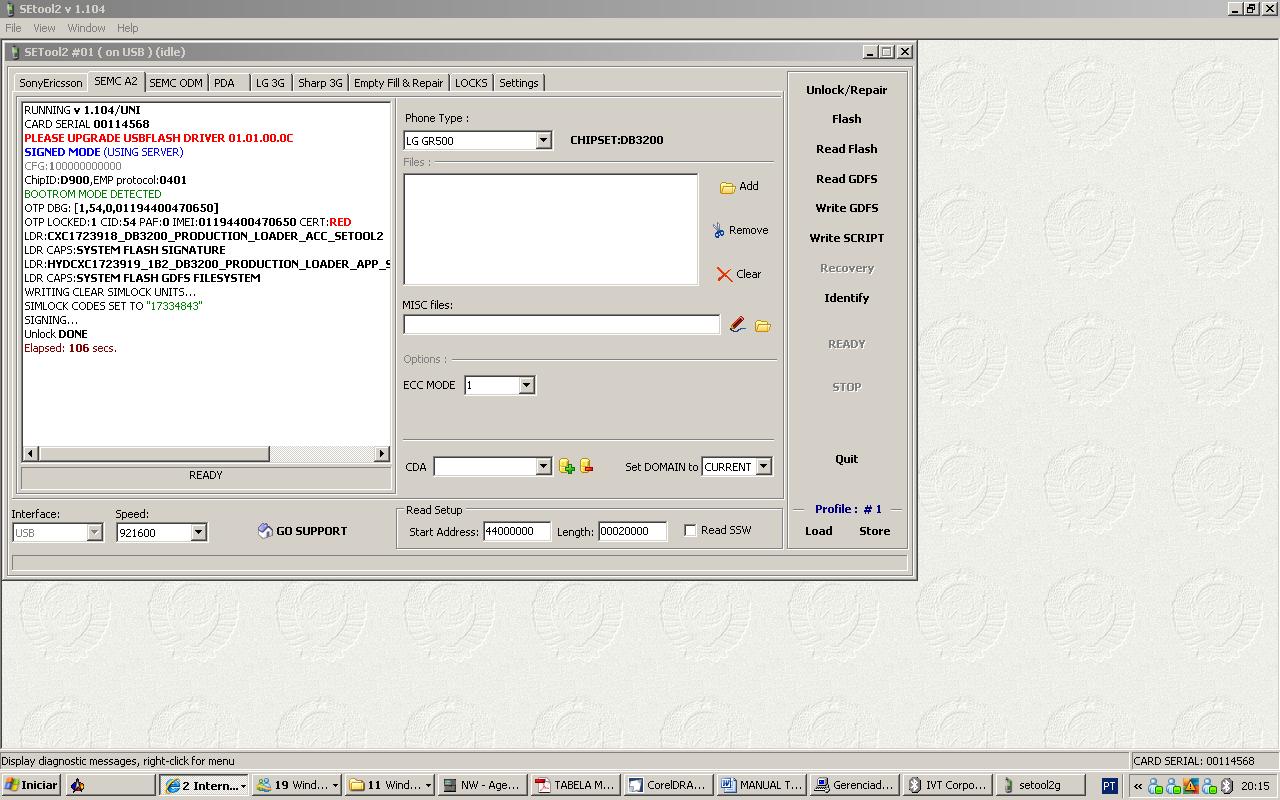Enable the Read SSW checkbox

point(690,530)
